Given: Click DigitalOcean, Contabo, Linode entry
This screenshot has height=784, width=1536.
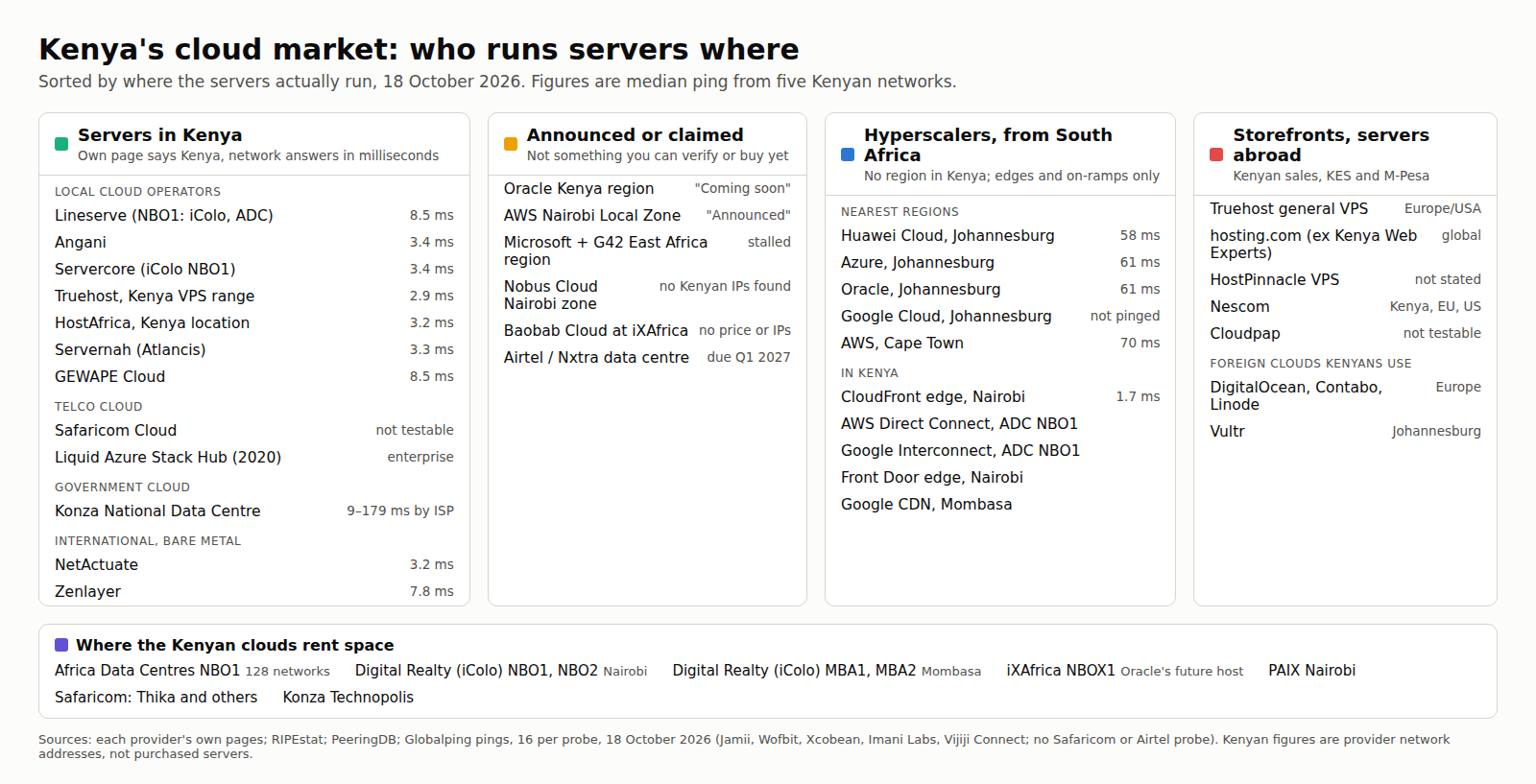Looking at the screenshot, I should pos(1345,395).
